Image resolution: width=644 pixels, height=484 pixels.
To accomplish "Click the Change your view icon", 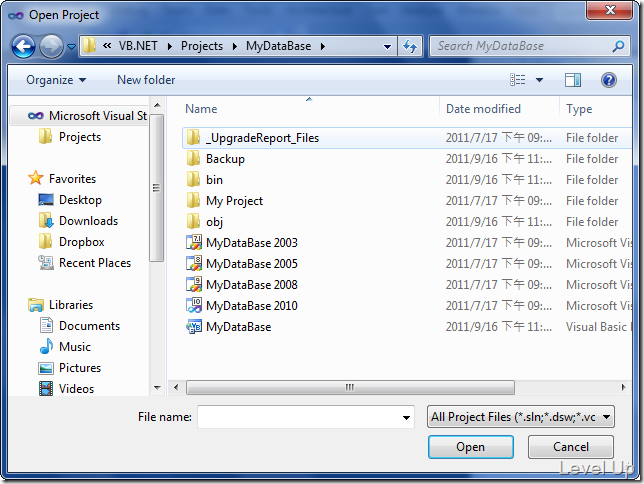I will [518, 79].
